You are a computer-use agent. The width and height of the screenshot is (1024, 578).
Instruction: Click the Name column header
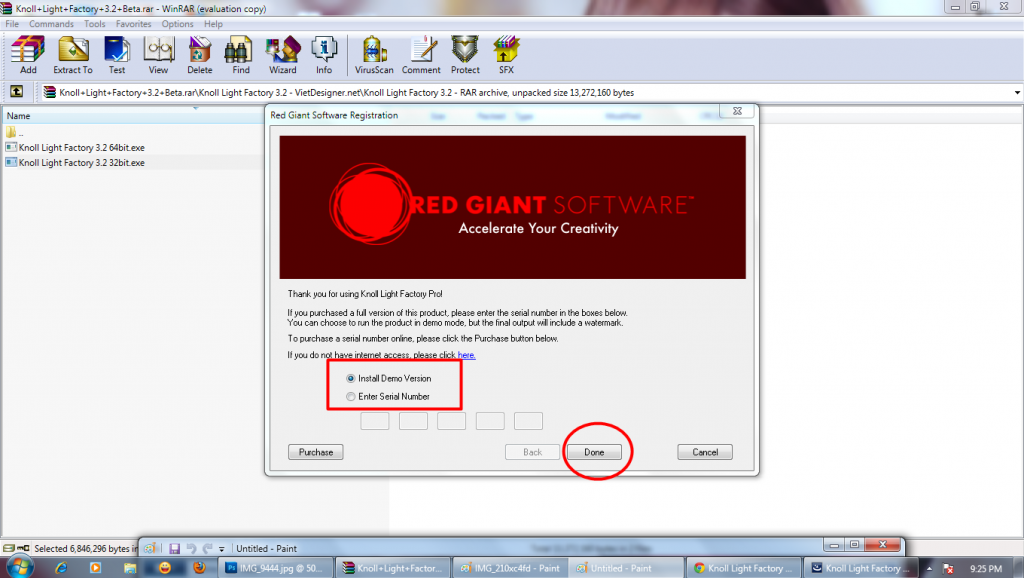131,116
